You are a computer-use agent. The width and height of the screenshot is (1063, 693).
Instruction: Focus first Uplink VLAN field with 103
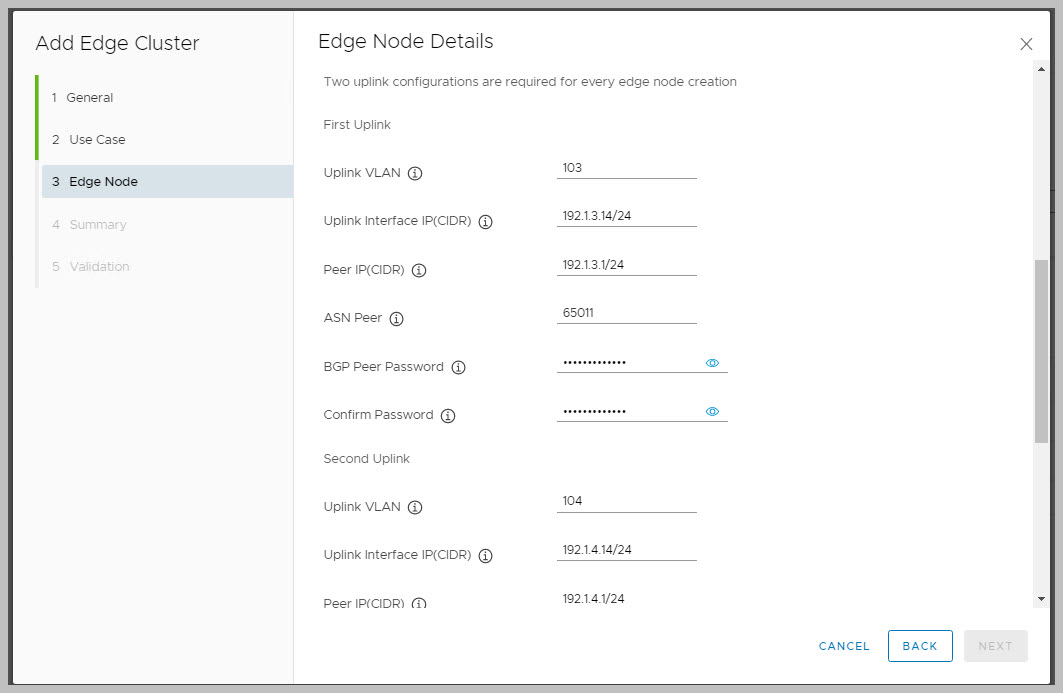click(626, 168)
